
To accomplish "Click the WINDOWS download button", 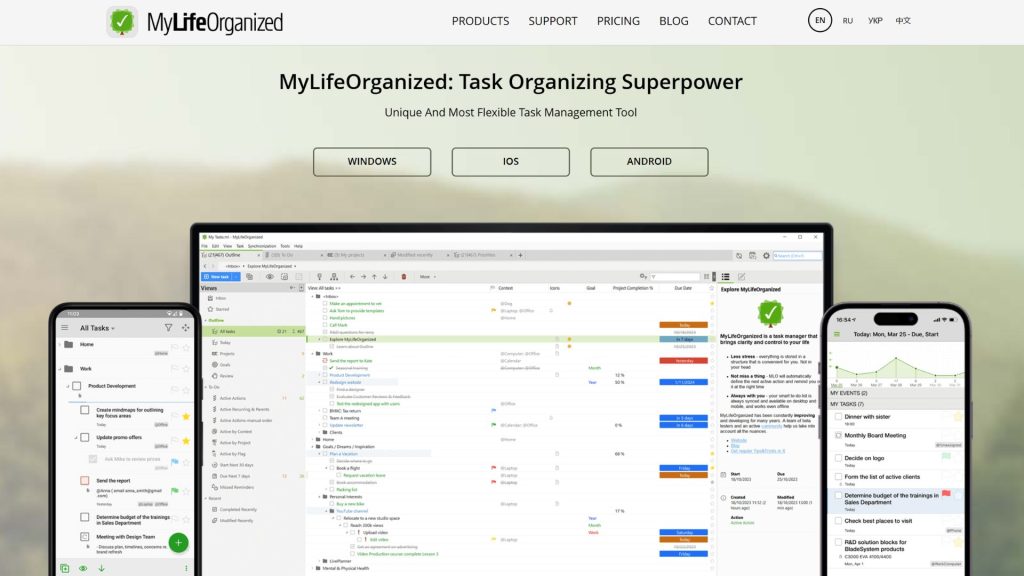I will pyautogui.click(x=372, y=161).
